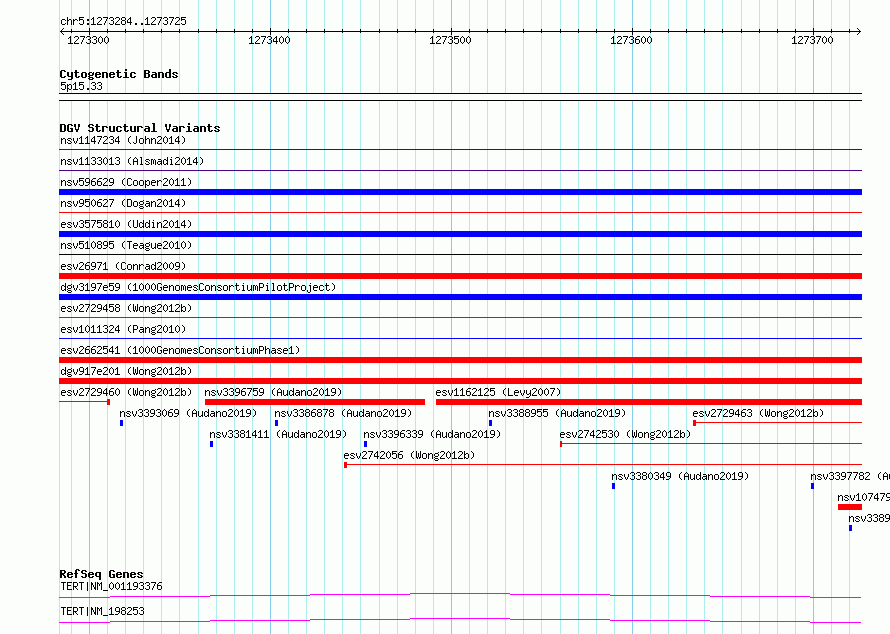Click the 1273300 ruler coordinate
The image size is (890, 634).
88,40
